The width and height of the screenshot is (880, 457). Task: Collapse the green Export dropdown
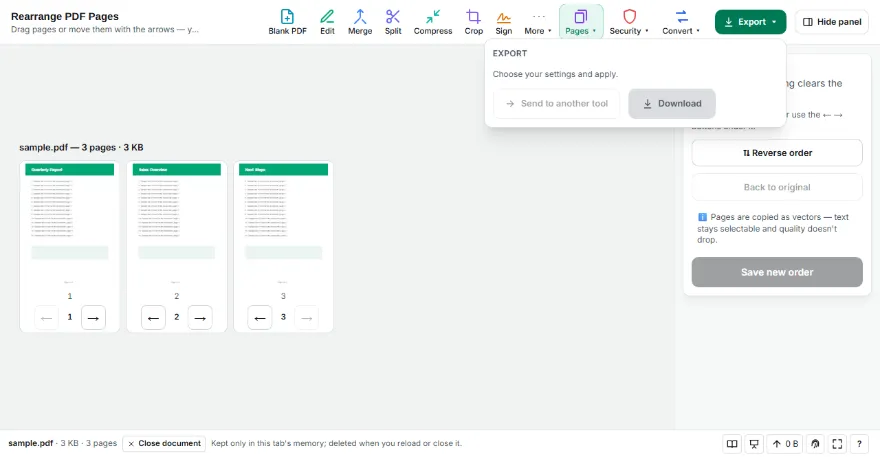tap(750, 22)
